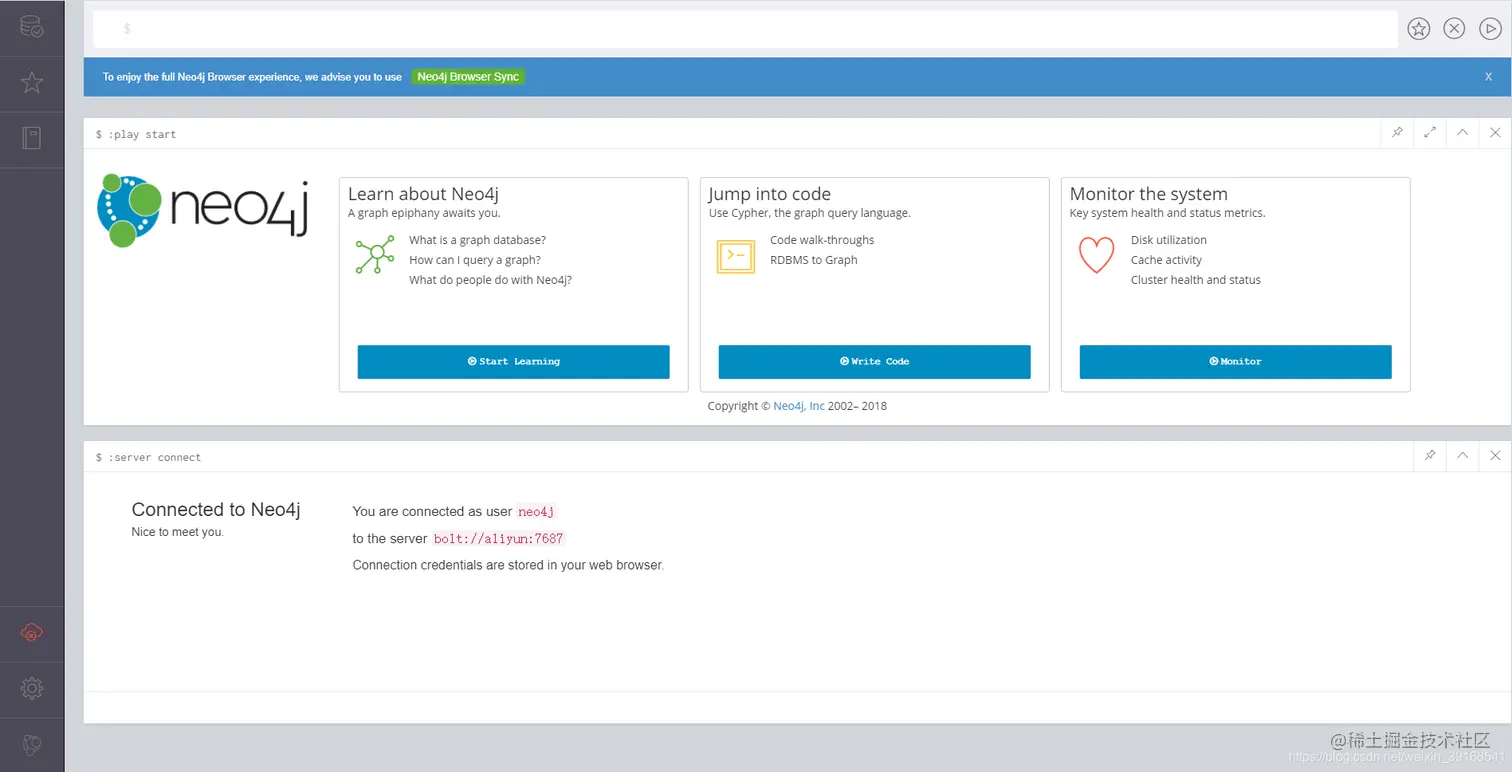Click the graph nodes icon in Learn card
The height and width of the screenshot is (772, 1512).
pos(375,255)
